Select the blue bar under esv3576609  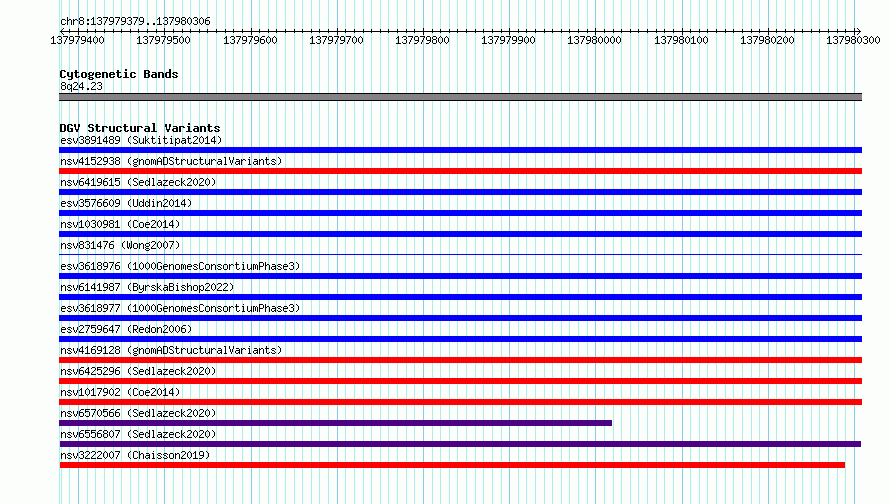[x=460, y=213]
